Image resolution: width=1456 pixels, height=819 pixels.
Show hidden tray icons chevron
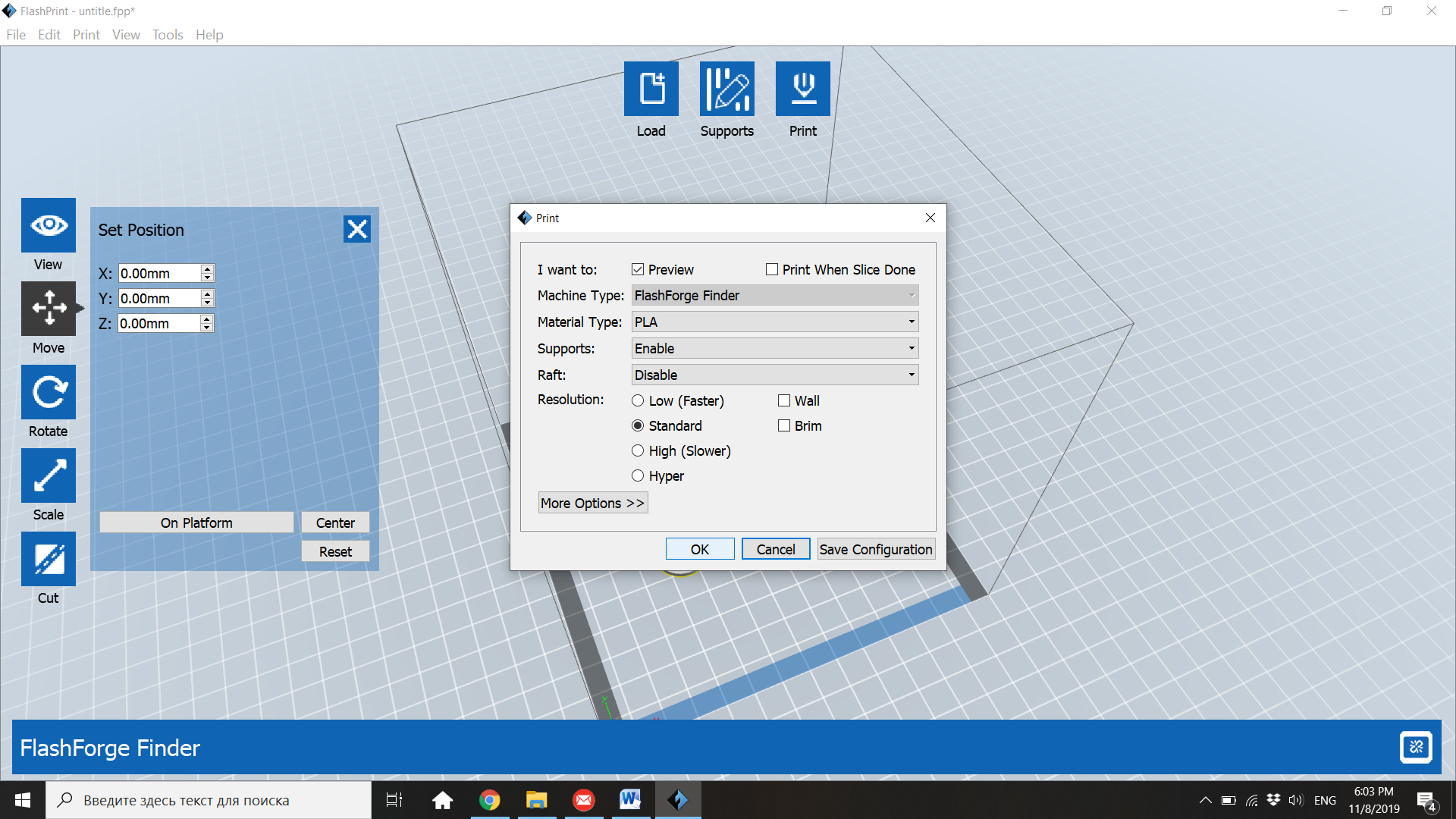pyautogui.click(x=1205, y=800)
